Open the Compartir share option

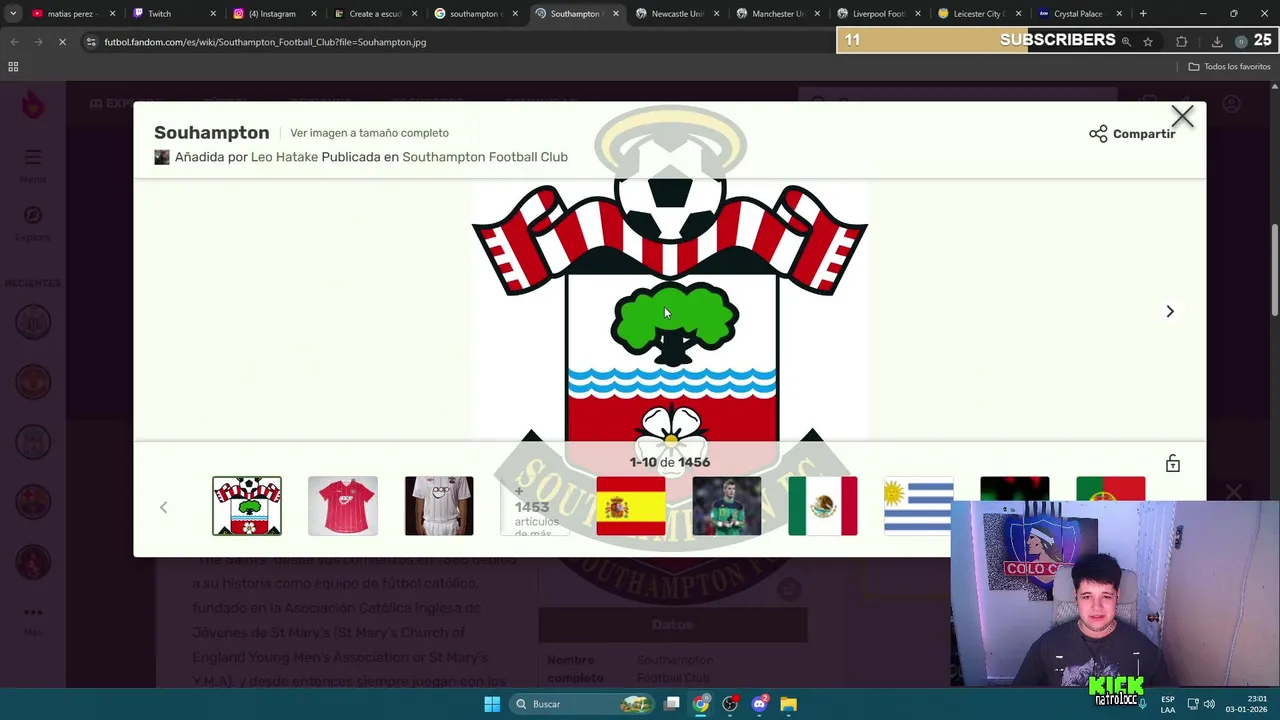[1132, 134]
